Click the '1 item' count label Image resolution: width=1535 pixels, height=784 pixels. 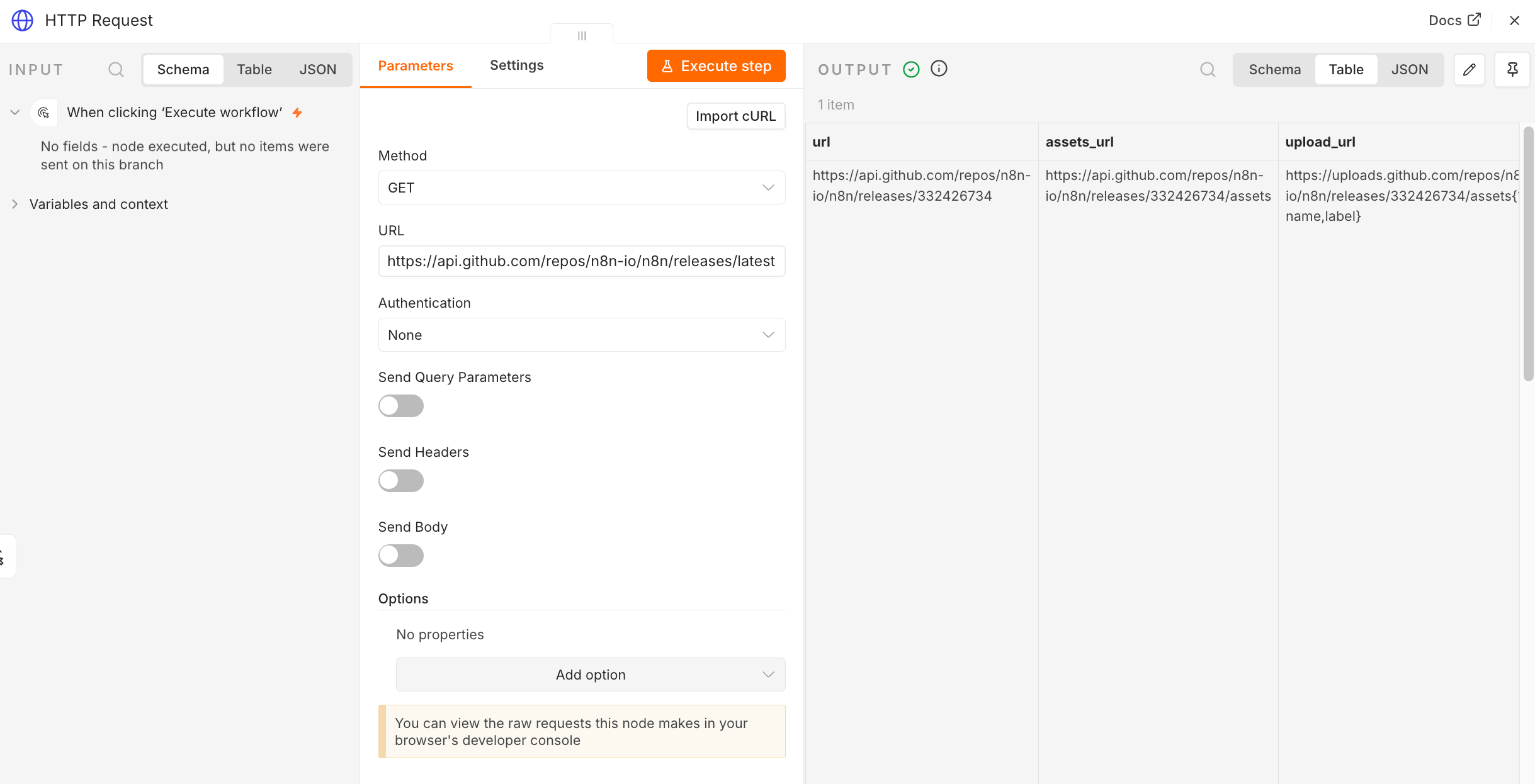pyautogui.click(x=835, y=104)
